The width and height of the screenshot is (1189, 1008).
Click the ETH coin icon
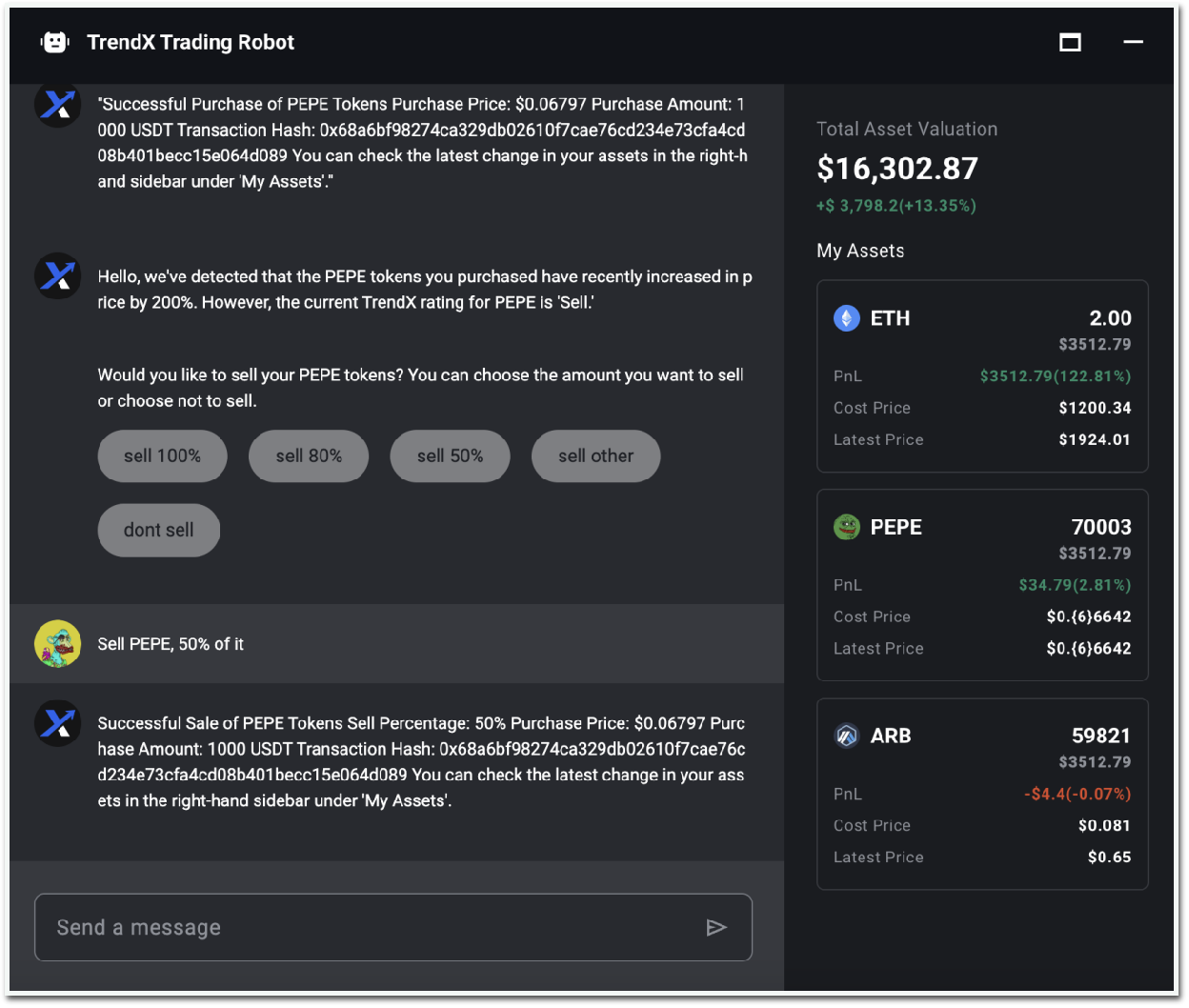tap(847, 318)
